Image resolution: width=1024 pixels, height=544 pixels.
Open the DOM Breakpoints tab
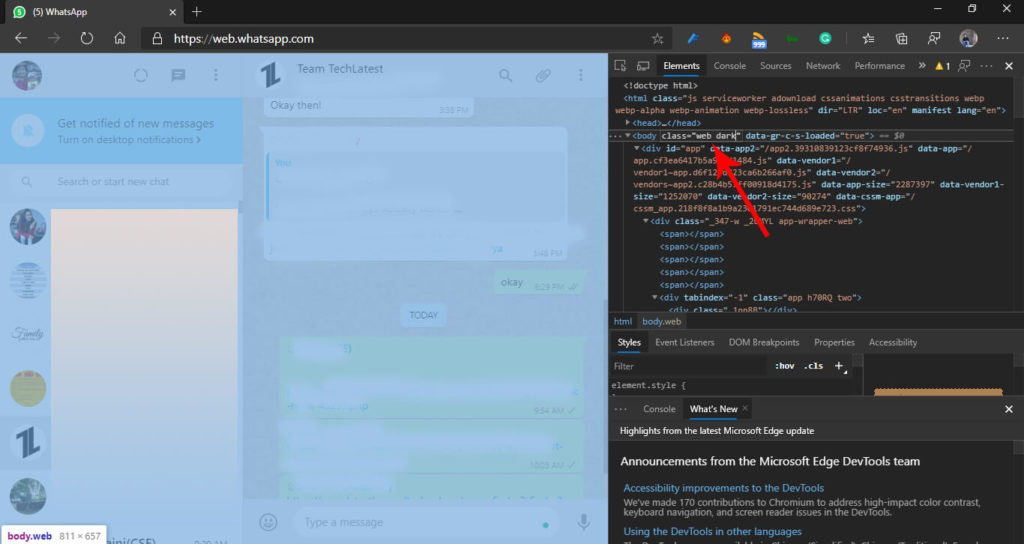(763, 342)
